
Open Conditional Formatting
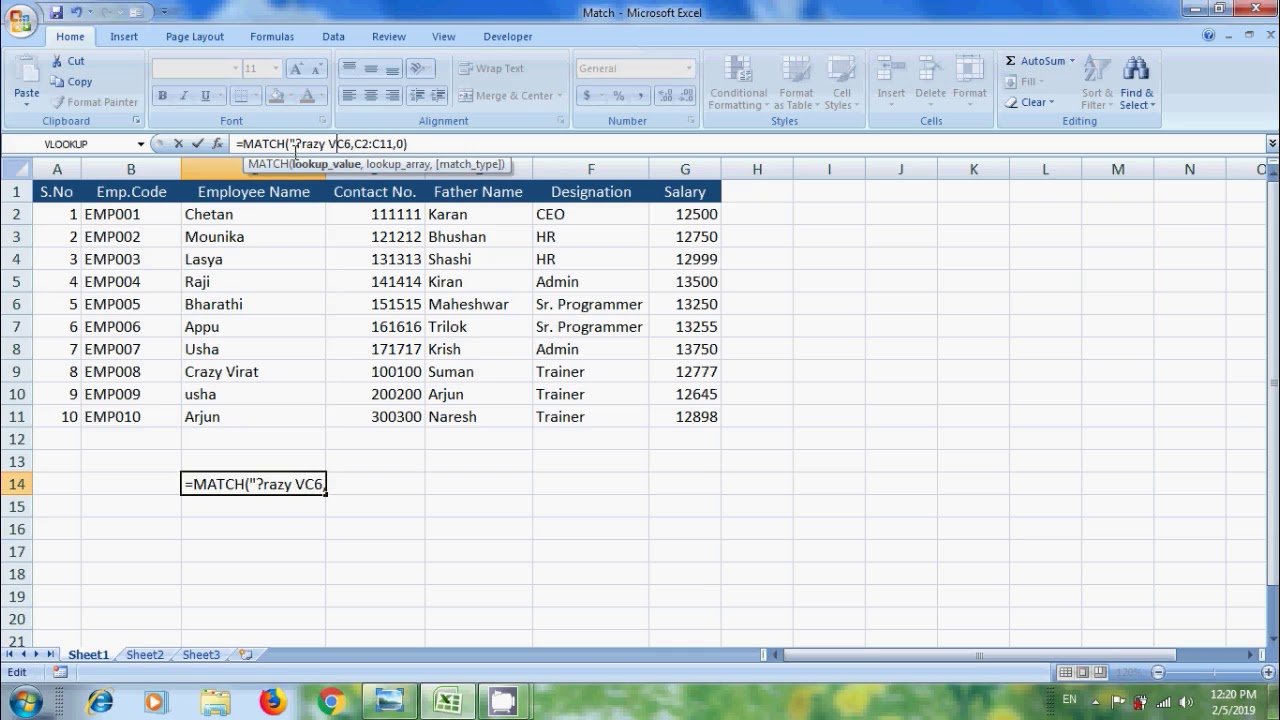(x=738, y=83)
